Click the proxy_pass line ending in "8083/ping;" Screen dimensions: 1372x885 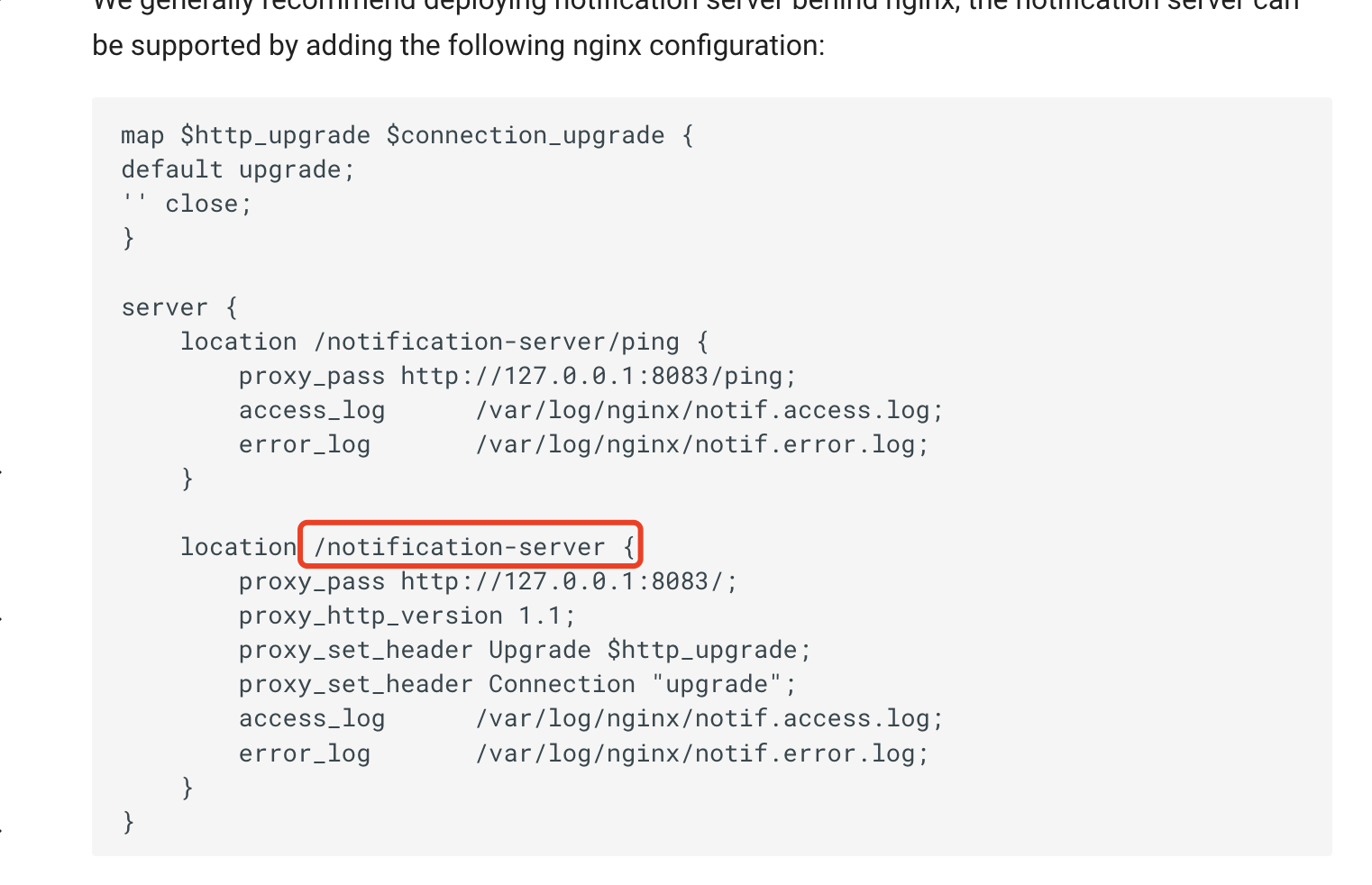coord(517,376)
